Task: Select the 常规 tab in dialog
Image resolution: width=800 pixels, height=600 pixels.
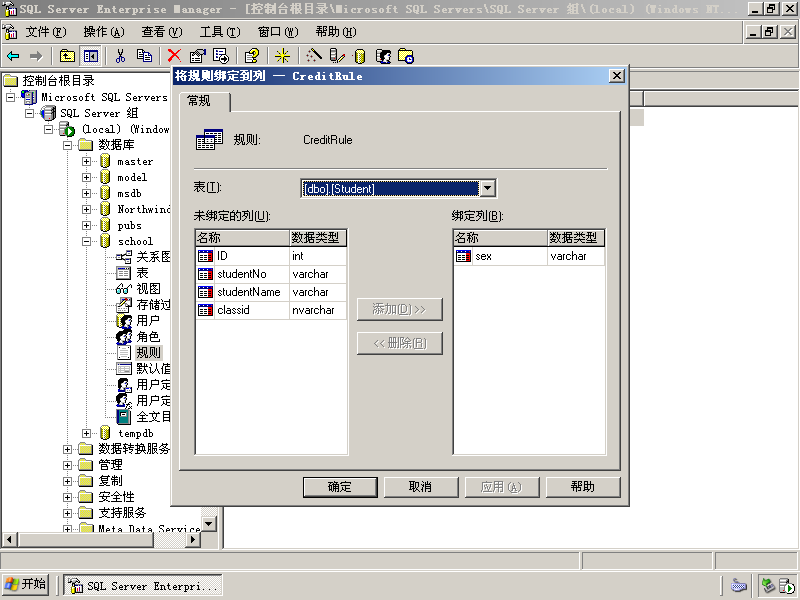Action: pyautogui.click(x=205, y=101)
